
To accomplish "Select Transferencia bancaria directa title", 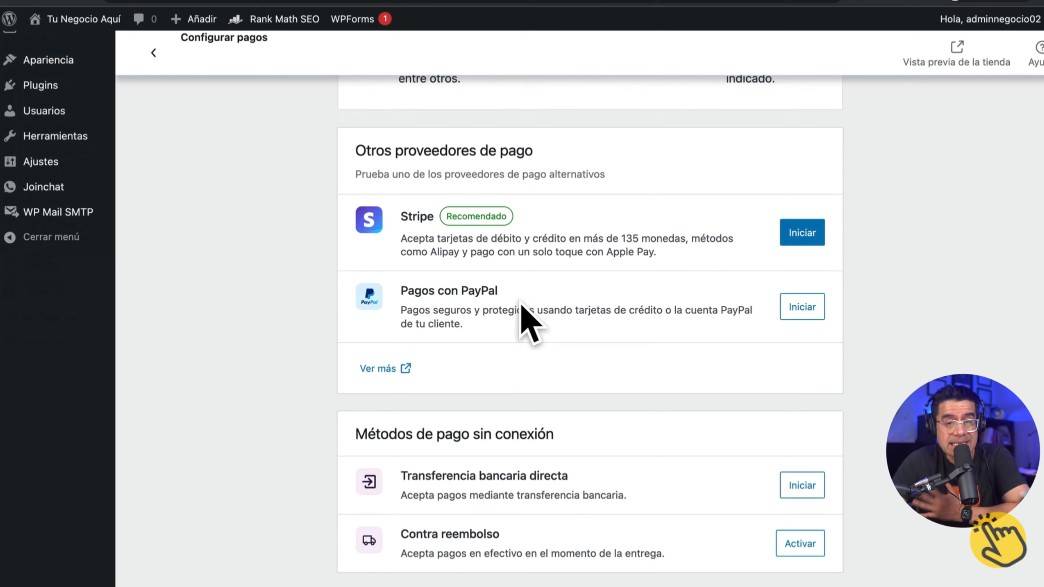I will pos(484,476).
